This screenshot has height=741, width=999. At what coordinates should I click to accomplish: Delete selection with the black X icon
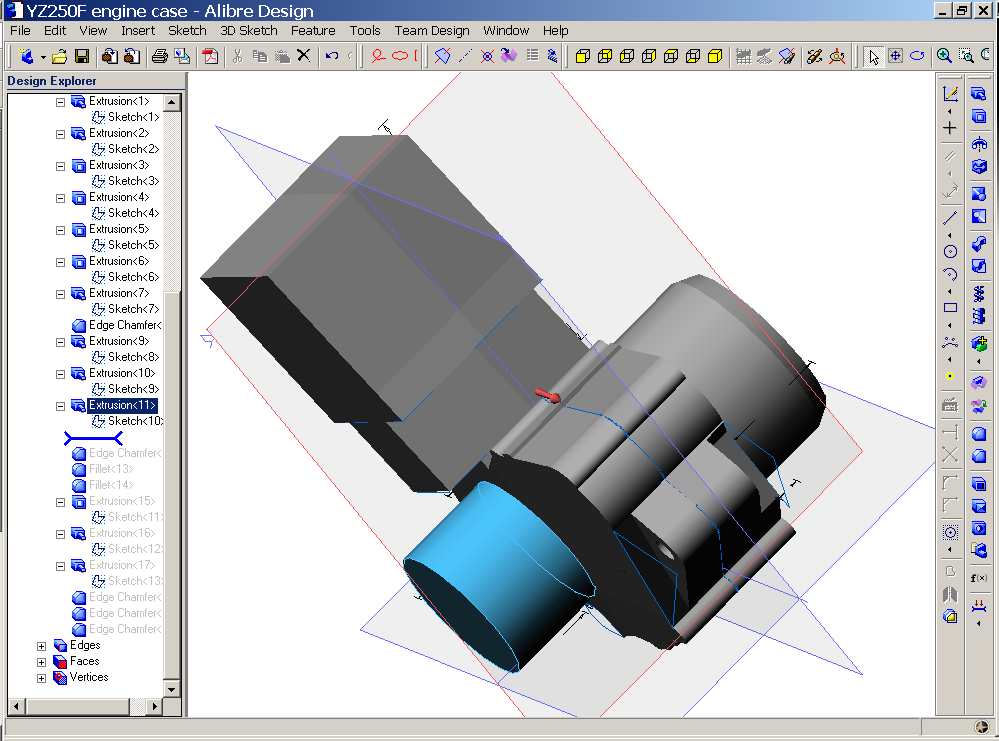[x=304, y=56]
